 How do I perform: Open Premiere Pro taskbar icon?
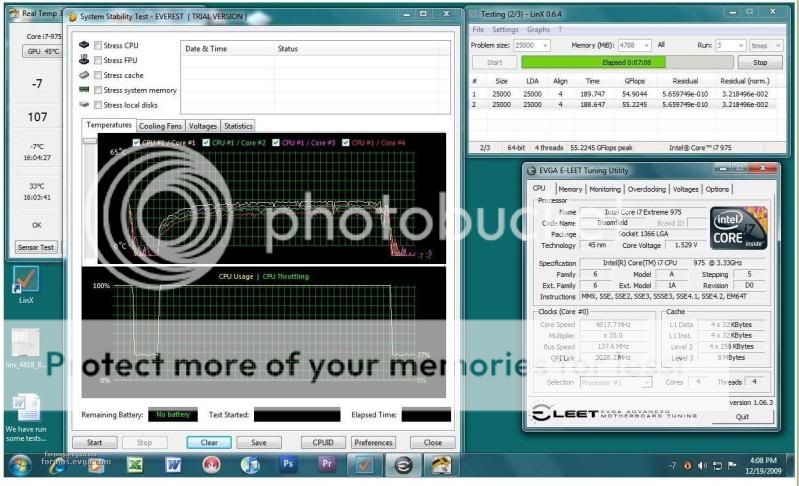point(326,464)
